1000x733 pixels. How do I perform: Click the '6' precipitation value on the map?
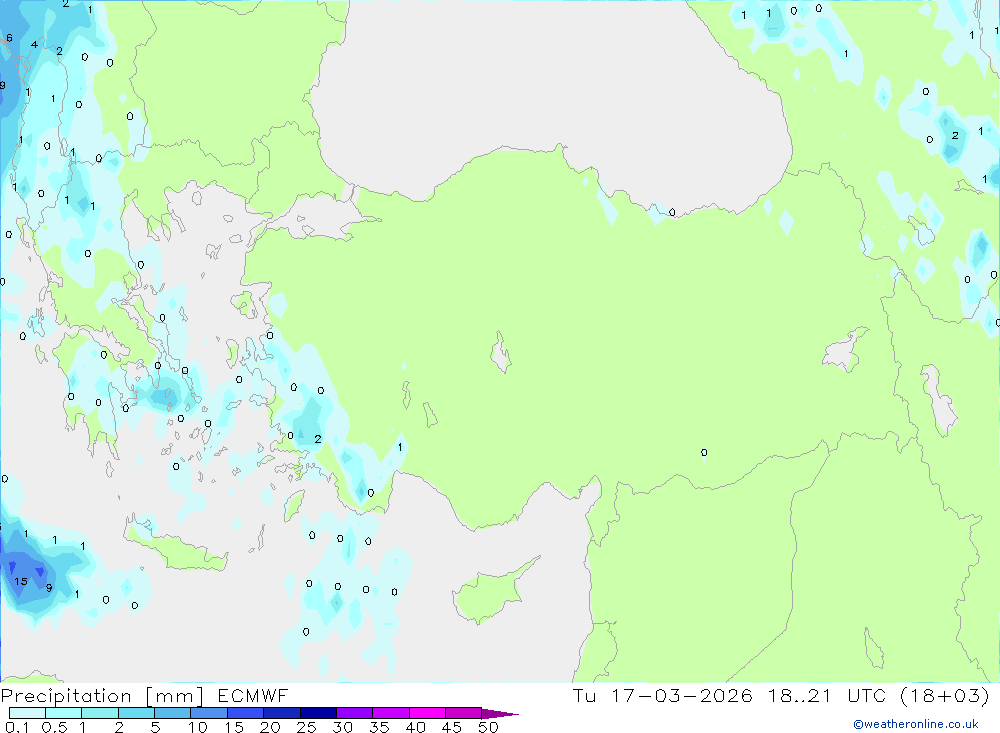click(x=9, y=38)
